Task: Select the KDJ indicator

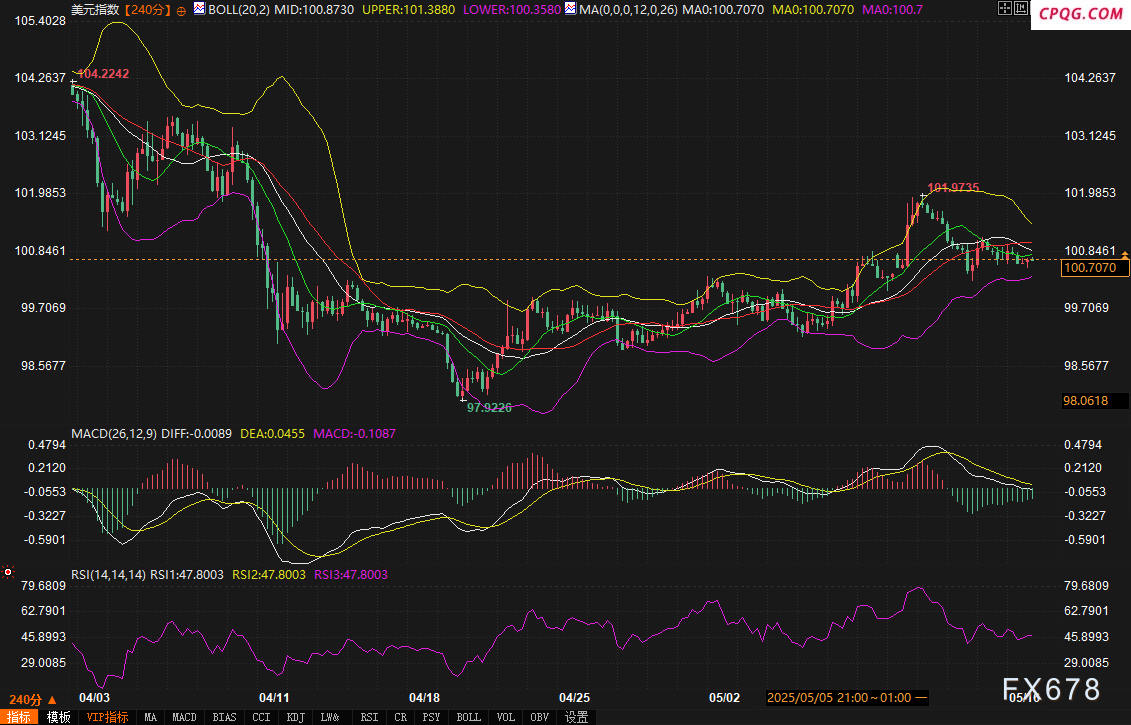Action: pyautogui.click(x=295, y=717)
